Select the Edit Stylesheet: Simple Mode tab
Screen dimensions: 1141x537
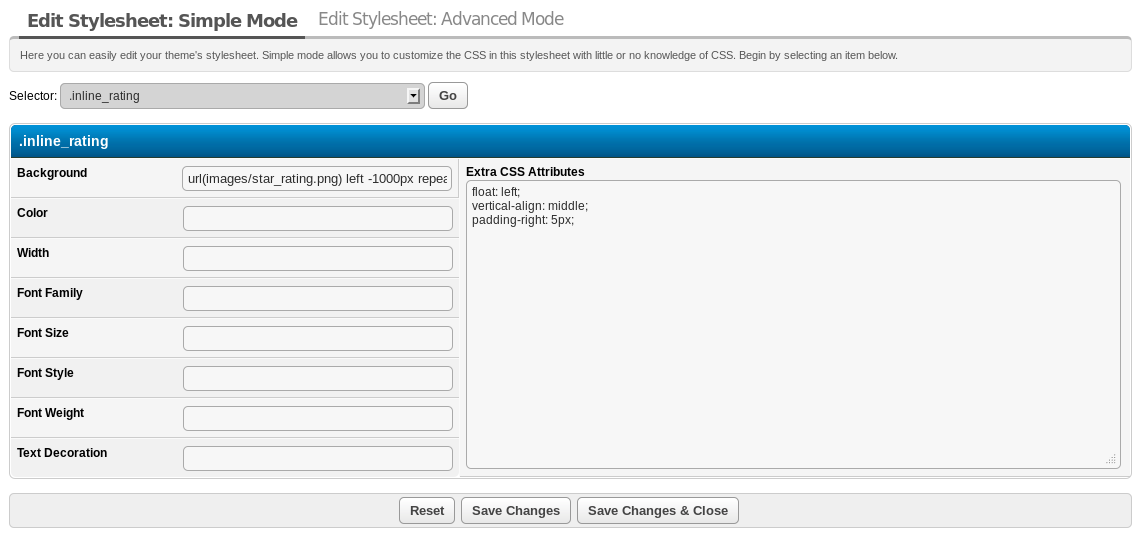pyautogui.click(x=162, y=20)
